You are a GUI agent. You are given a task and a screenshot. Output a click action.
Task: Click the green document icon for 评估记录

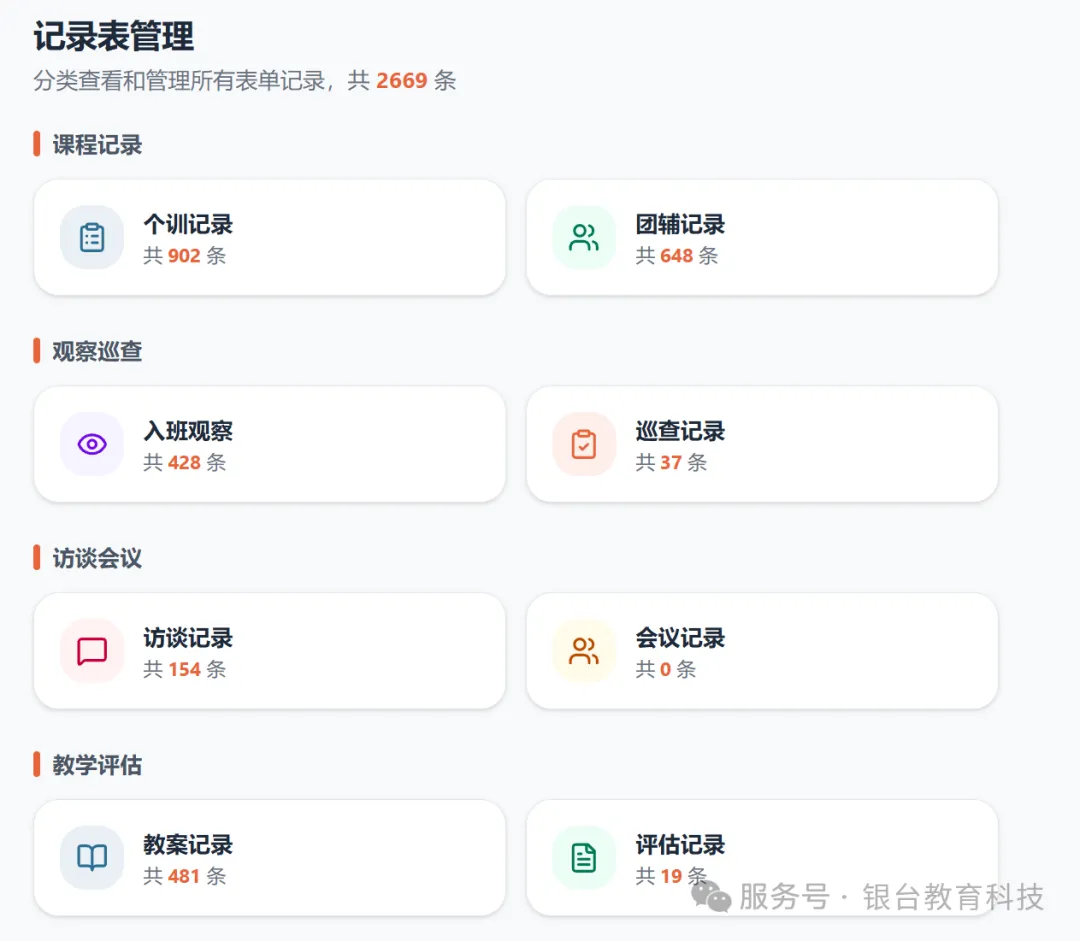[584, 858]
